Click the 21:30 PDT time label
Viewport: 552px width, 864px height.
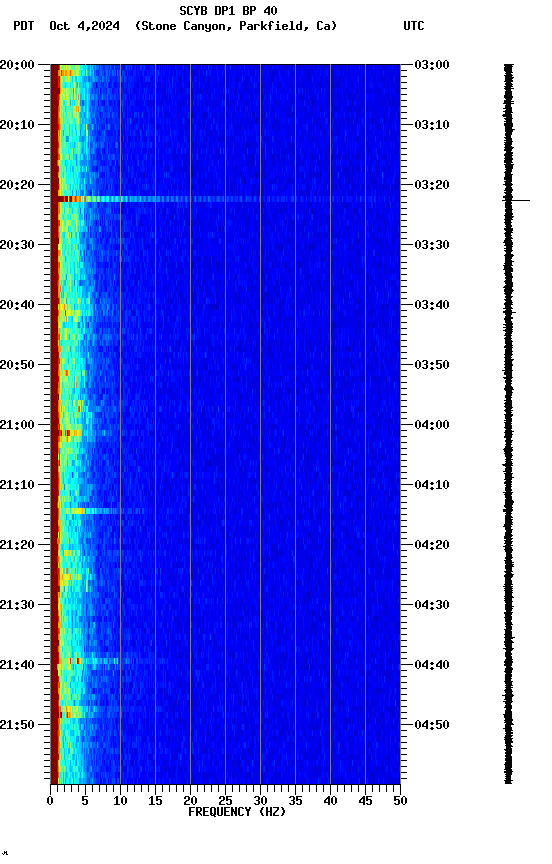[x=17, y=606]
